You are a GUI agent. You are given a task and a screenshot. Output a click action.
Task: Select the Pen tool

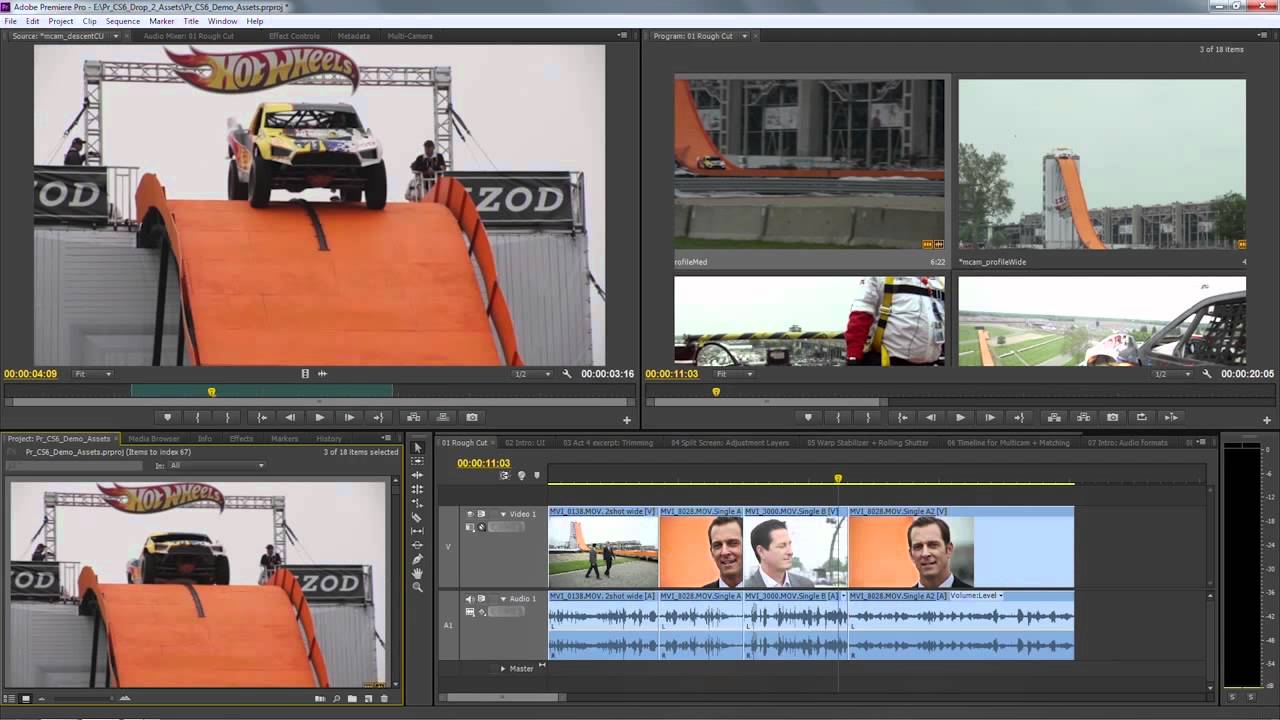(x=418, y=559)
